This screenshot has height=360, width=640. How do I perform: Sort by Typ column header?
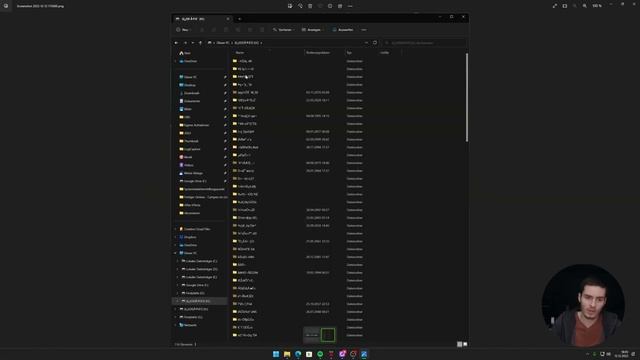tap(349, 53)
